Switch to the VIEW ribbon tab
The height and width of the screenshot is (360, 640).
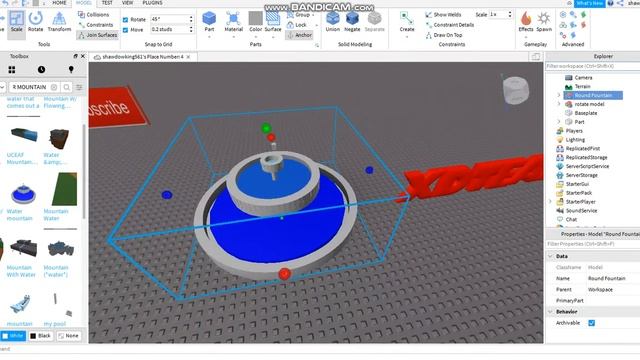click(x=127, y=3)
